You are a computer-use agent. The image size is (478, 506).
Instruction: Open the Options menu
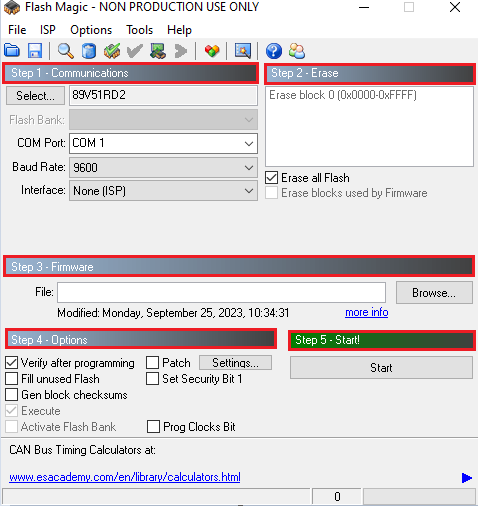91,30
